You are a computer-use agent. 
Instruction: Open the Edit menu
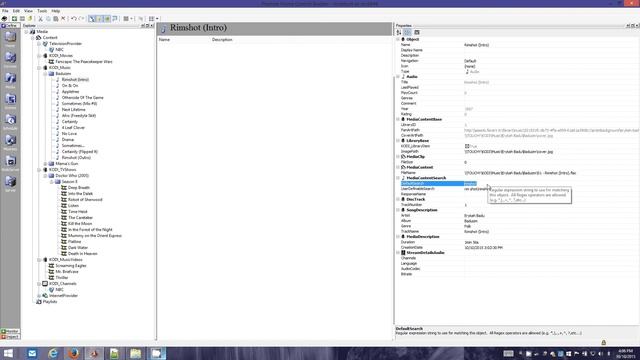click(16, 11)
